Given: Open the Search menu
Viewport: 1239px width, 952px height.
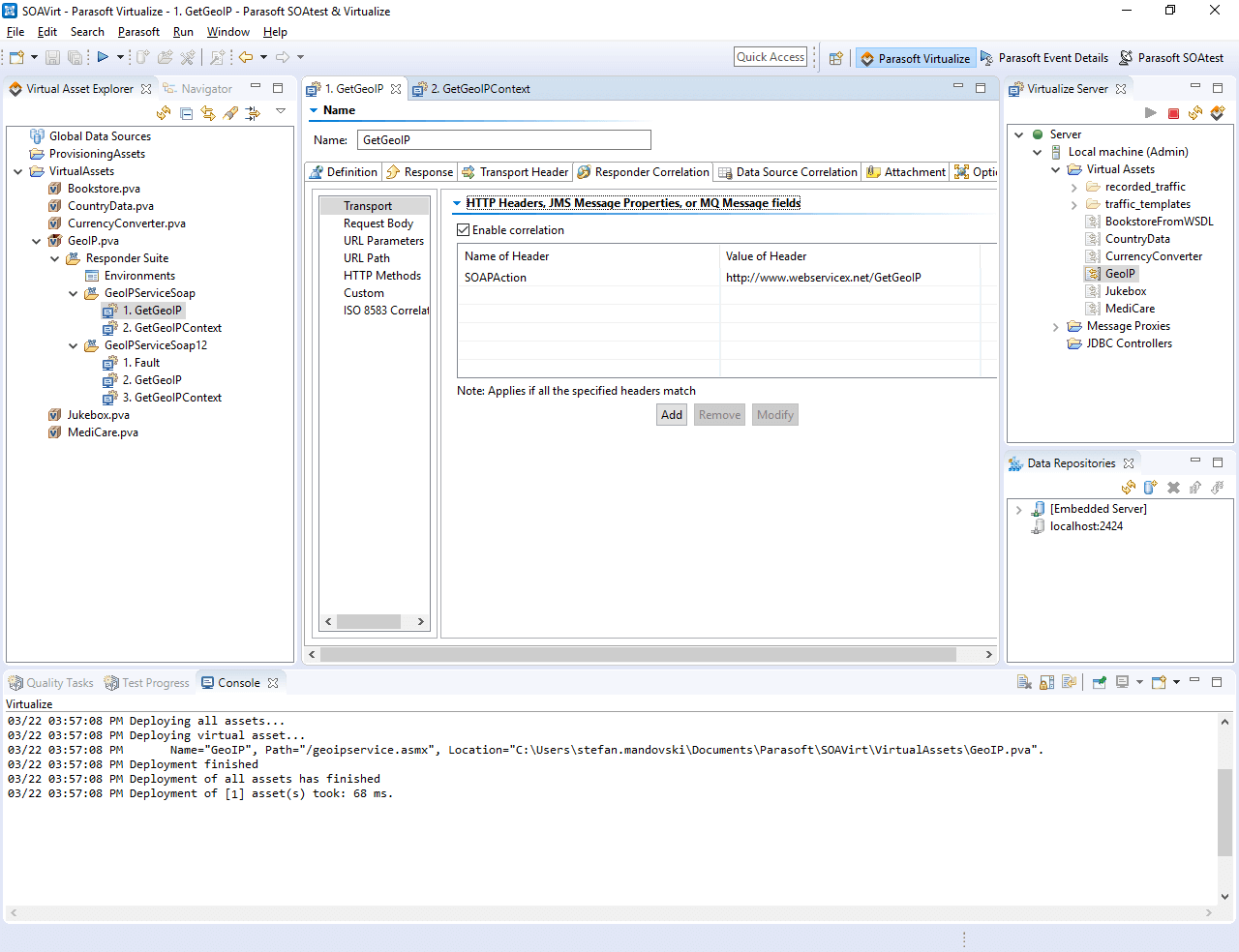Looking at the screenshot, I should [x=87, y=32].
